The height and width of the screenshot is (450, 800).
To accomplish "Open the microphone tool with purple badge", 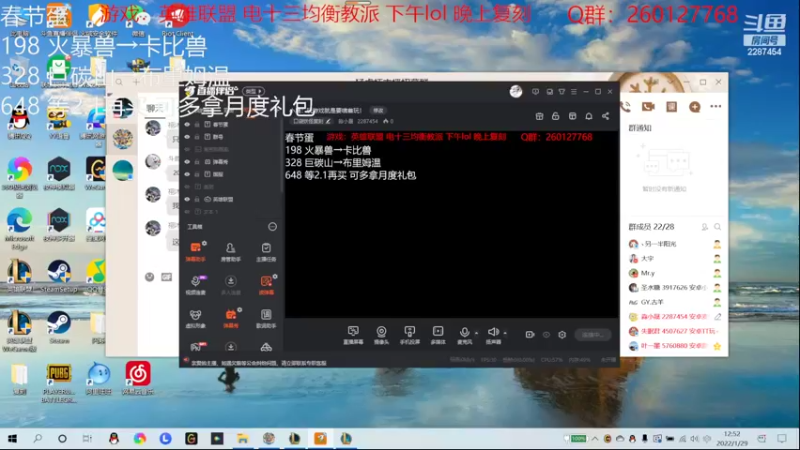I will click(195, 284).
